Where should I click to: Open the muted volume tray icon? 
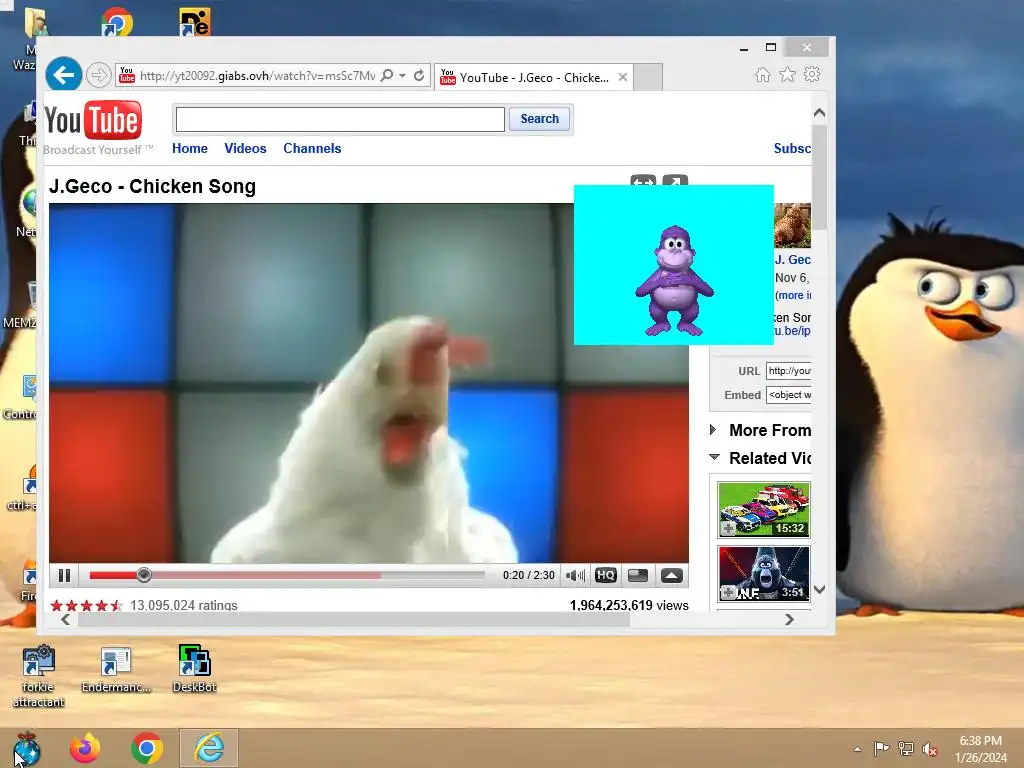(x=930, y=749)
